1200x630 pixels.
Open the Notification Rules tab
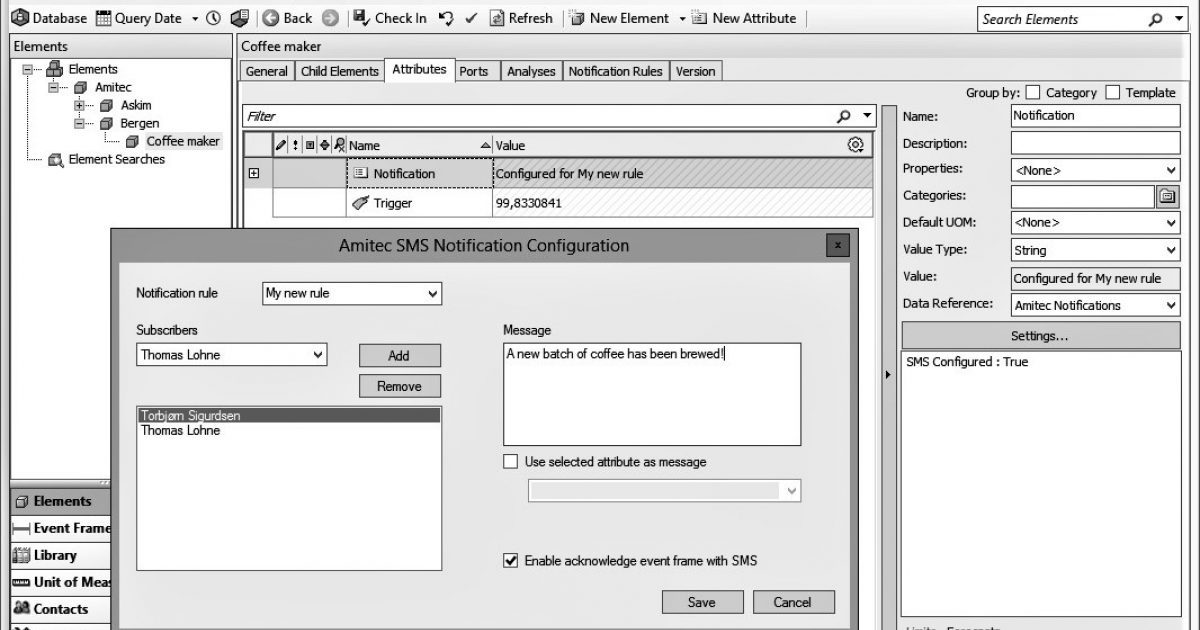pos(616,70)
